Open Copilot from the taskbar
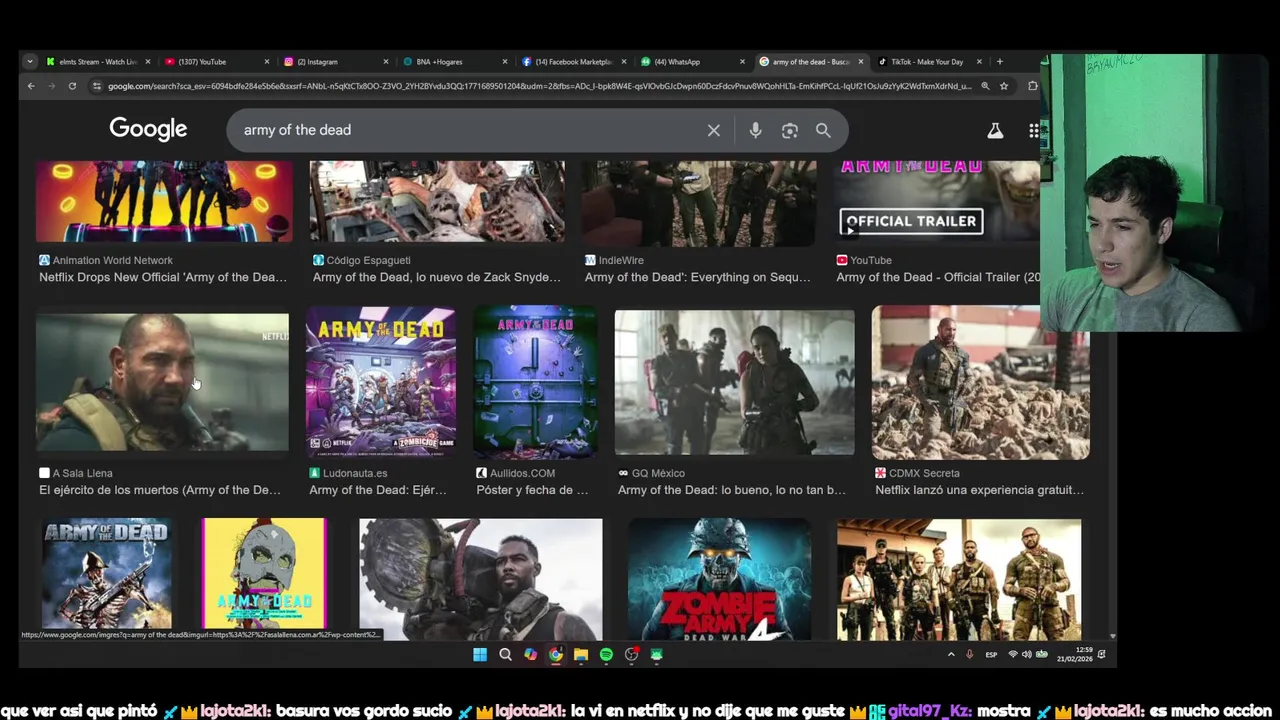 coord(530,655)
